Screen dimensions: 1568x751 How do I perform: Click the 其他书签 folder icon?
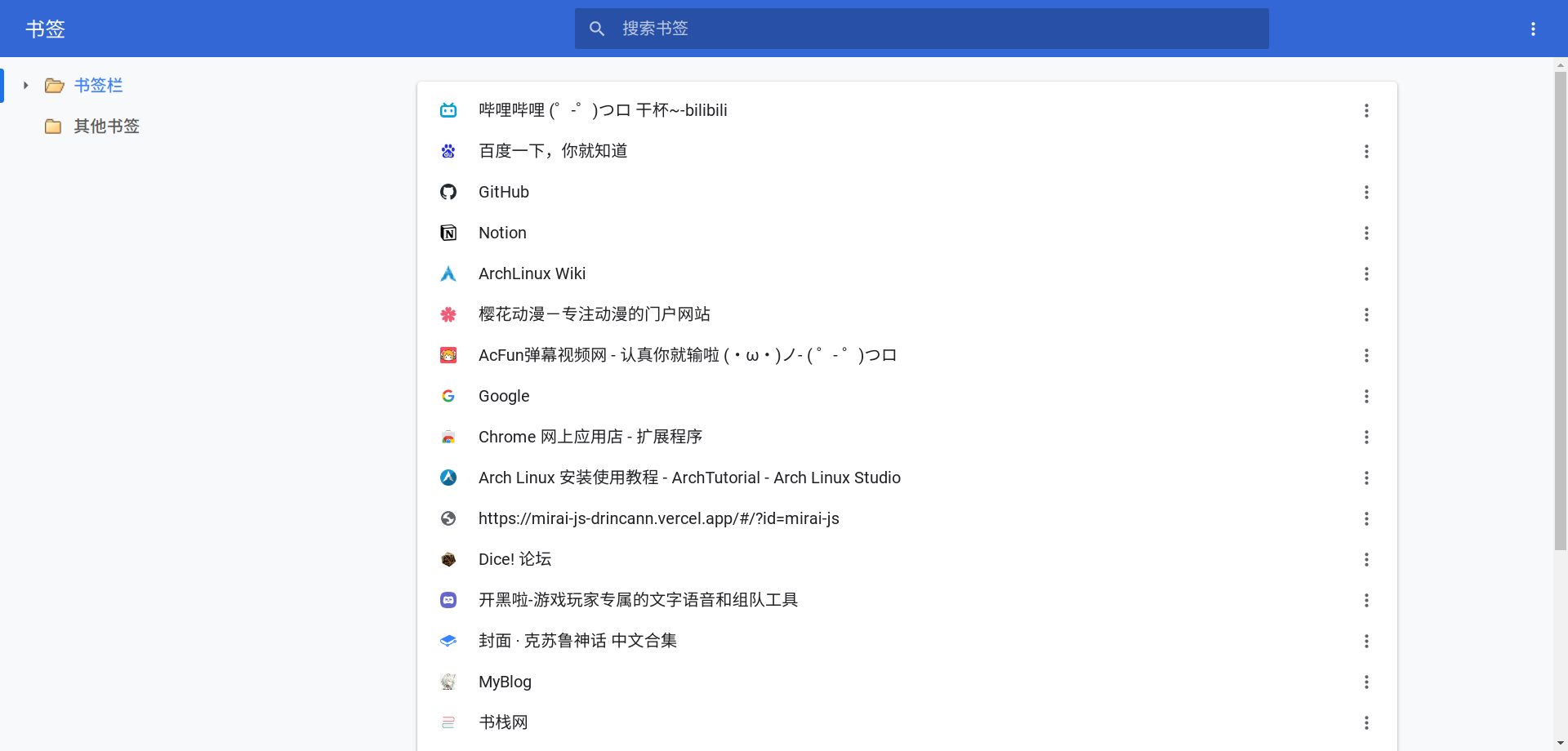pos(53,127)
